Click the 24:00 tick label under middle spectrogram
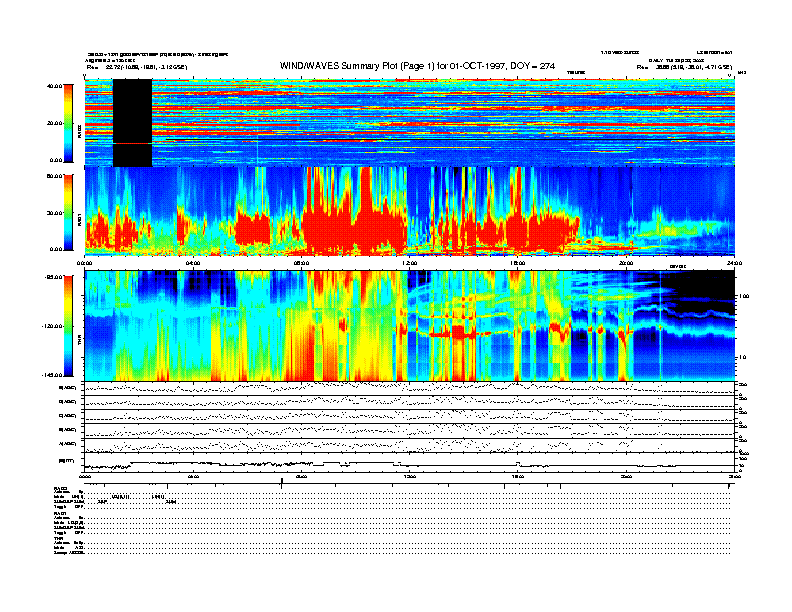The height and width of the screenshot is (612, 792). pos(734,263)
